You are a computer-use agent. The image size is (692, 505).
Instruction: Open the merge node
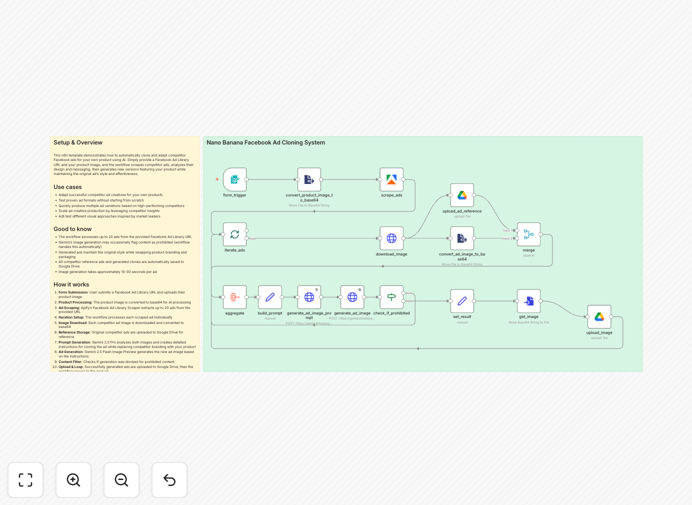[529, 234]
